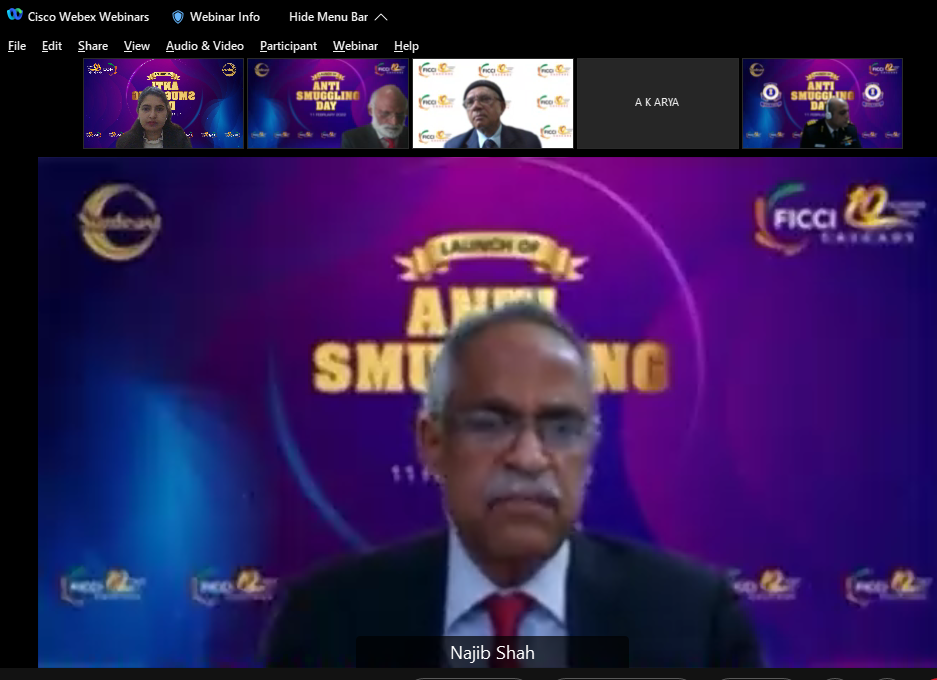This screenshot has height=680, width=937.
Task: Open the Edit menu
Action: click(x=51, y=46)
